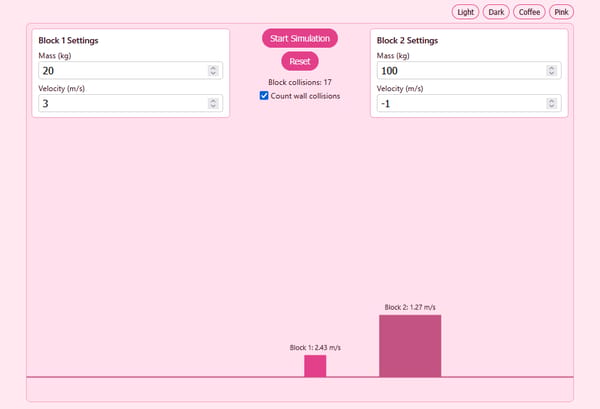Click the Reset button
This screenshot has width=600, height=409.
pos(300,61)
